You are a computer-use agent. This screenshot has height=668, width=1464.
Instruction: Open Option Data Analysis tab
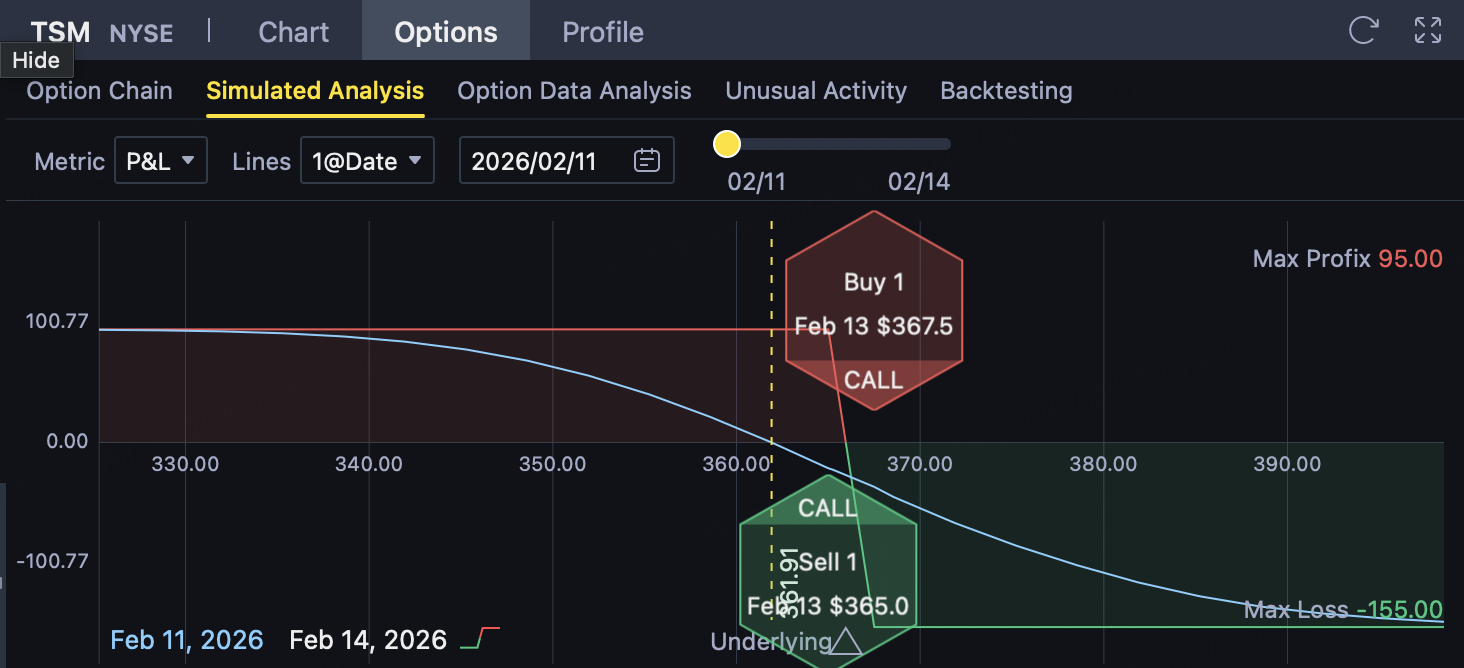574,91
